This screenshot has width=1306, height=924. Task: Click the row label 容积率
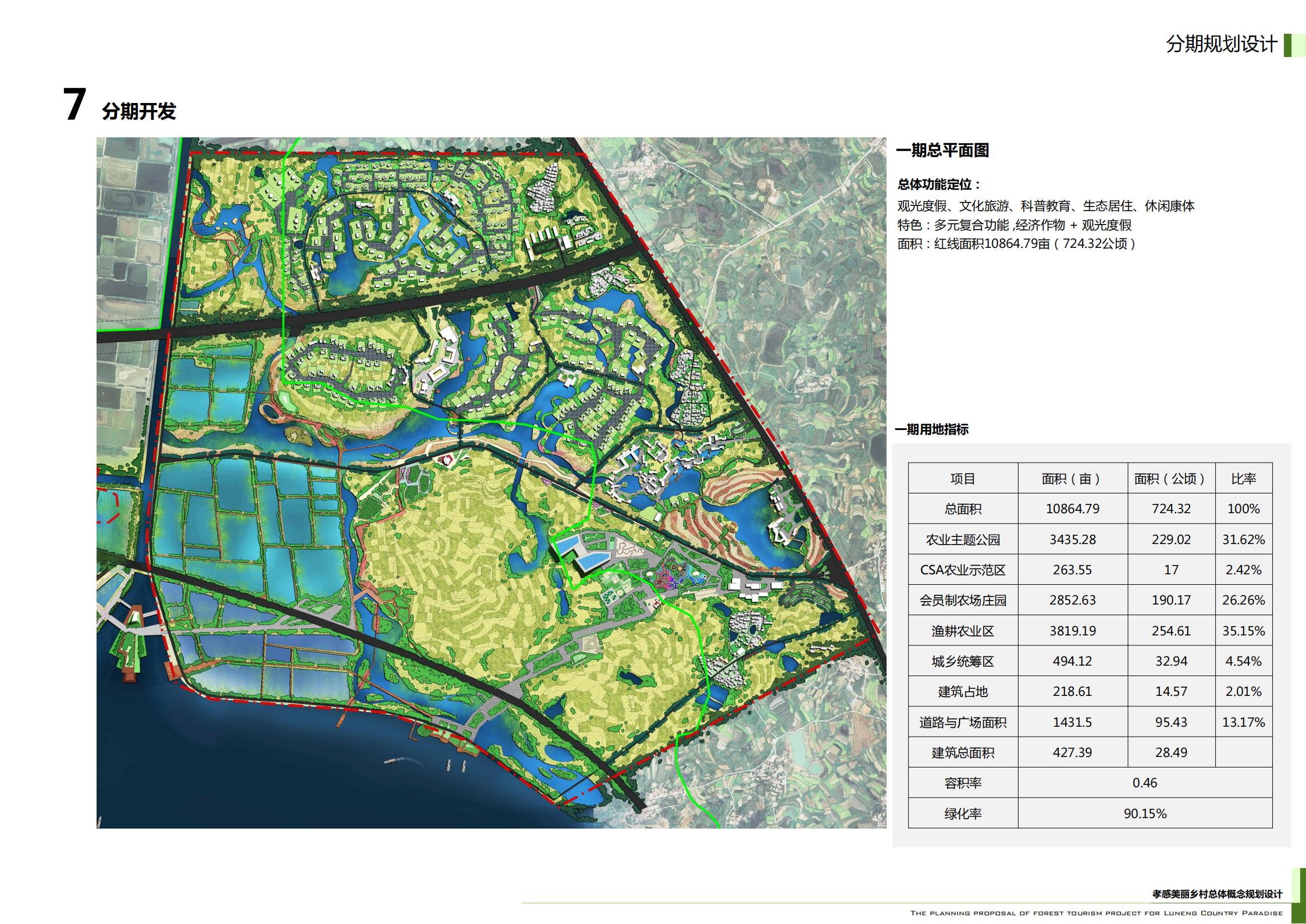(x=963, y=783)
